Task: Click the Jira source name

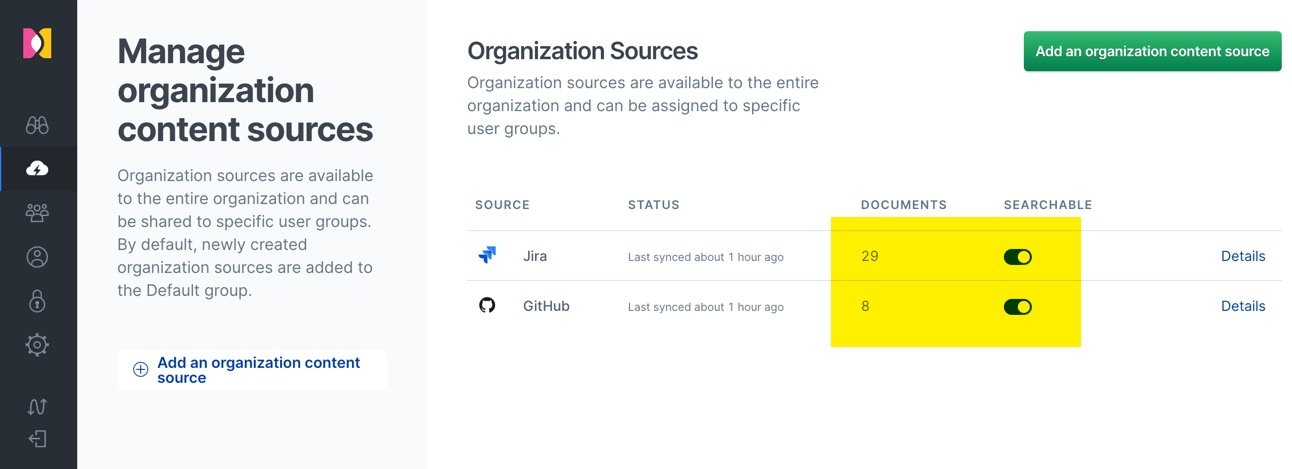Action: click(534, 256)
